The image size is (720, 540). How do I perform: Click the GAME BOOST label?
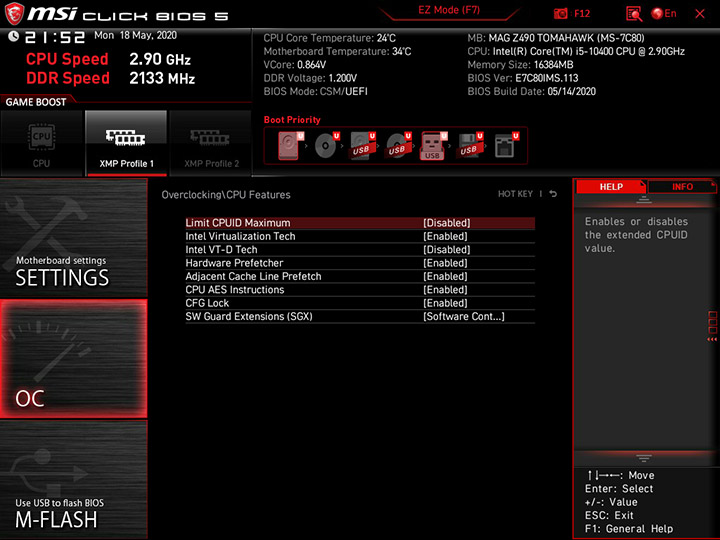pyautogui.click(x=36, y=102)
